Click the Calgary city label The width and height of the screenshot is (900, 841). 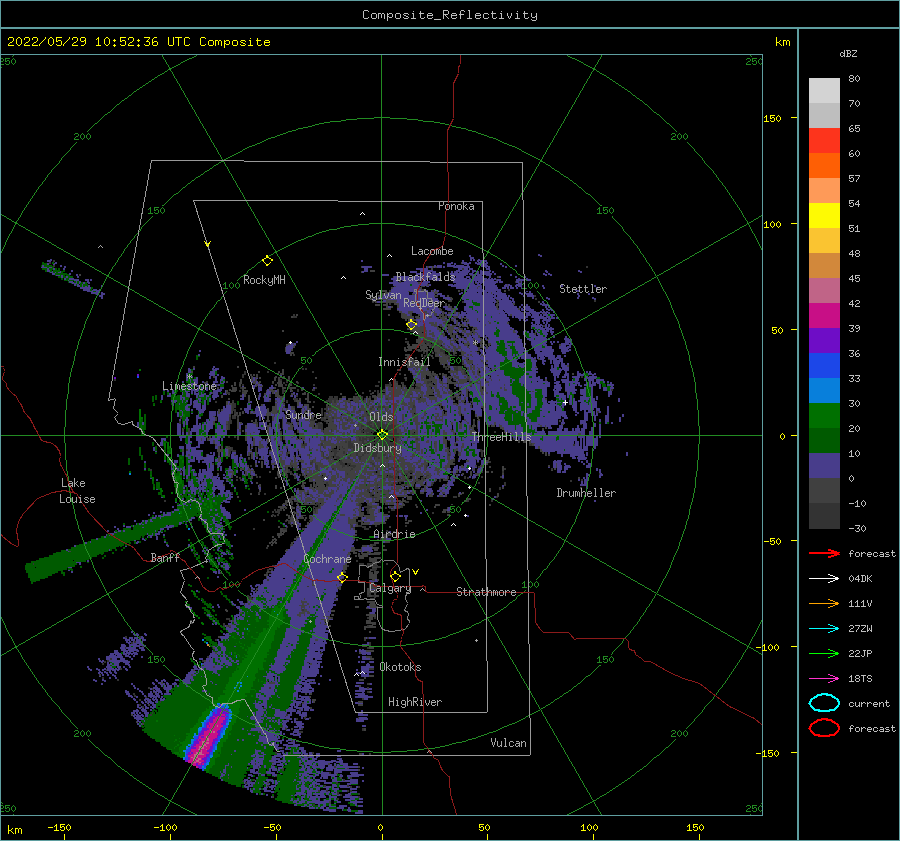[x=390, y=588]
